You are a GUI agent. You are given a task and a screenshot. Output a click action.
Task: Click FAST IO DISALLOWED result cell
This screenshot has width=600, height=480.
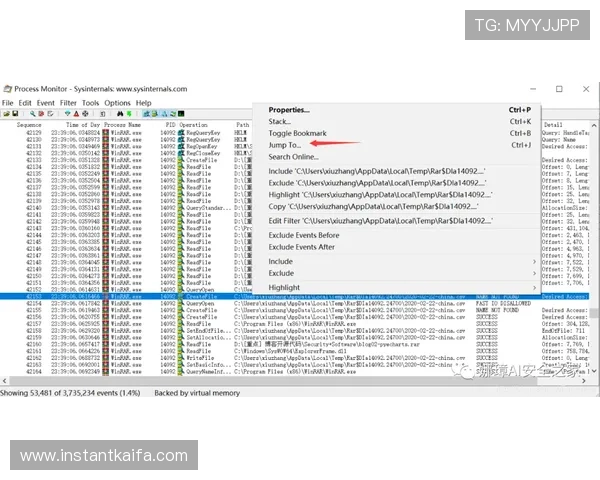(x=503, y=304)
